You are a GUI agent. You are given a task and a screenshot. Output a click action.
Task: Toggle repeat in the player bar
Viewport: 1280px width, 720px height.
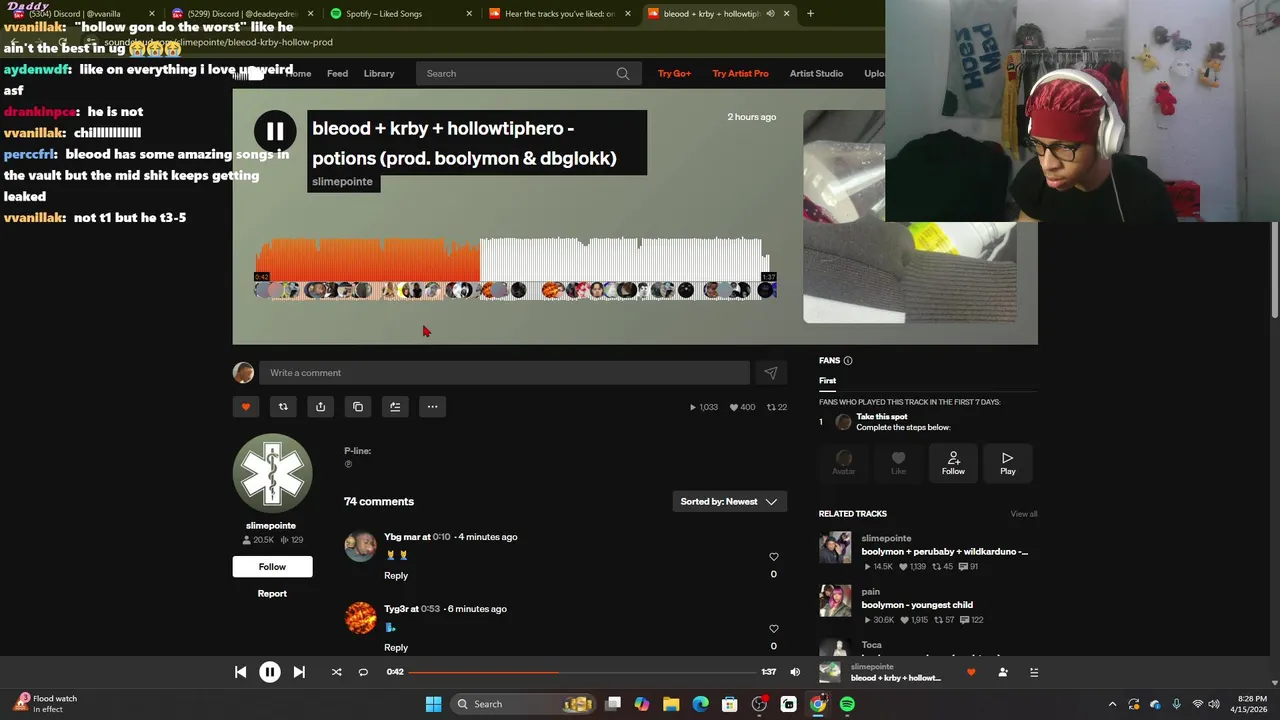363,672
